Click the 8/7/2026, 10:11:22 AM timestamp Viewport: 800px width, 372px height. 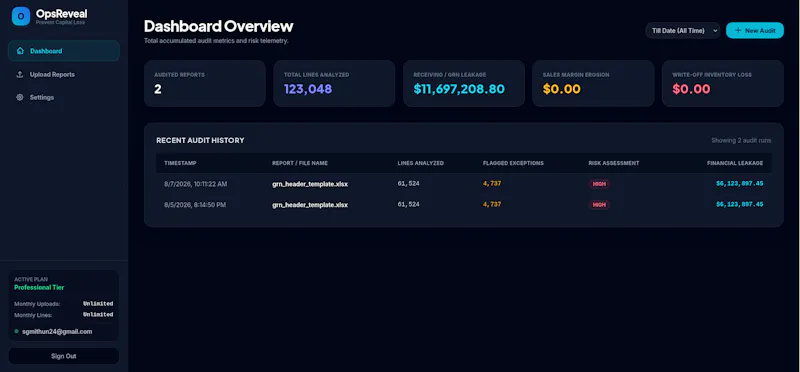pyautogui.click(x=196, y=184)
